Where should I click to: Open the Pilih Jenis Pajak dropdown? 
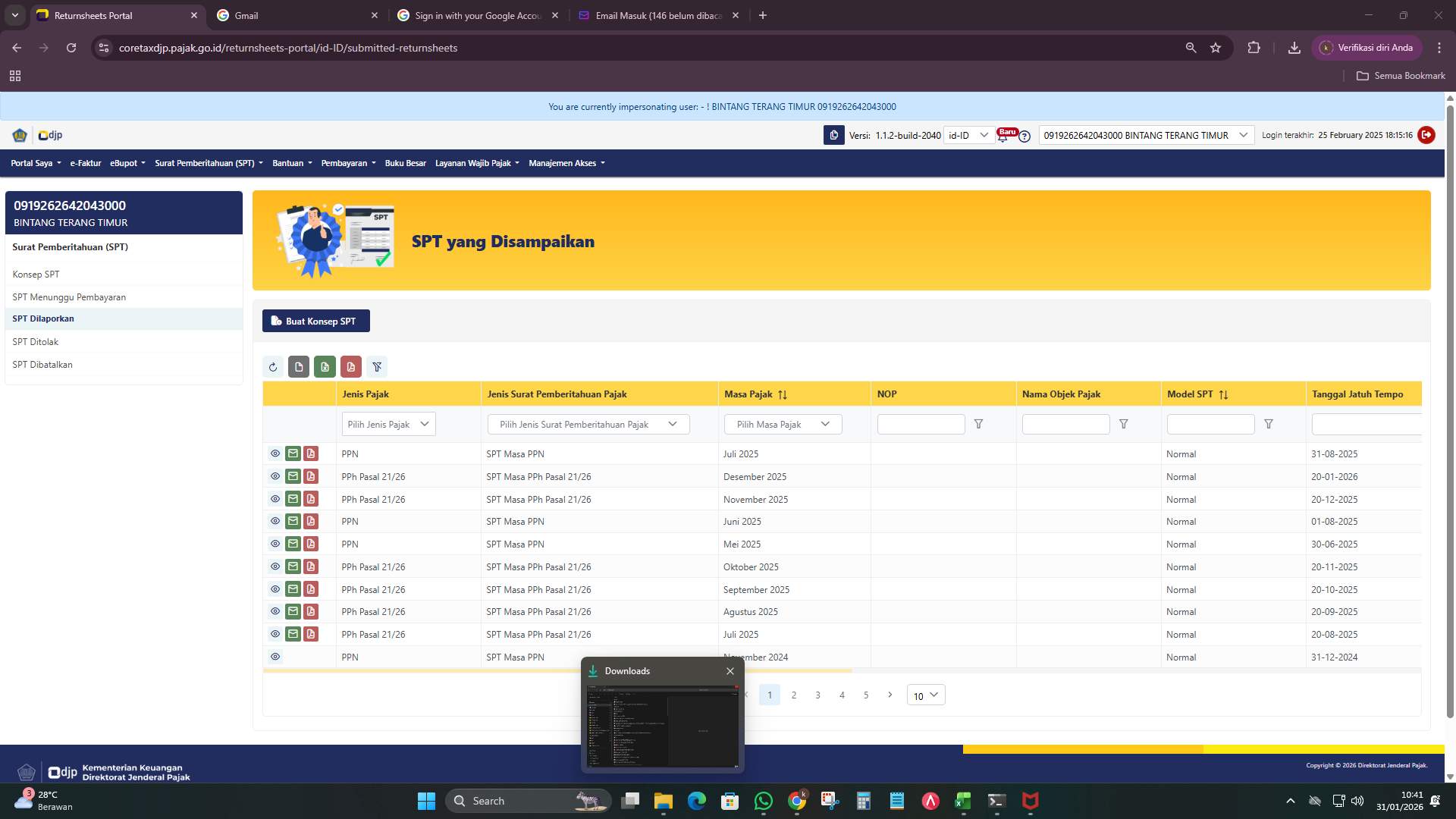pyautogui.click(x=388, y=424)
